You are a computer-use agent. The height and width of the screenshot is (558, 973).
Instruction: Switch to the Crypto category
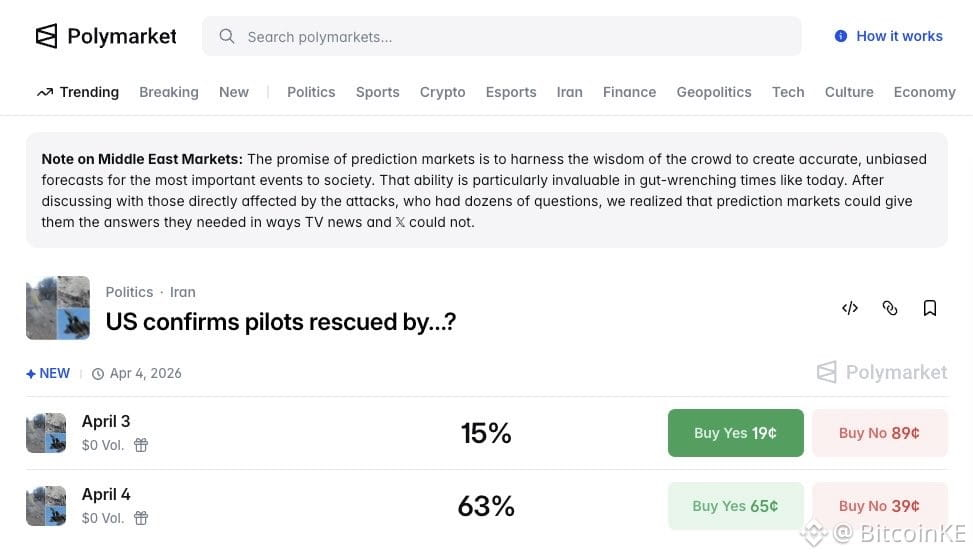click(442, 92)
